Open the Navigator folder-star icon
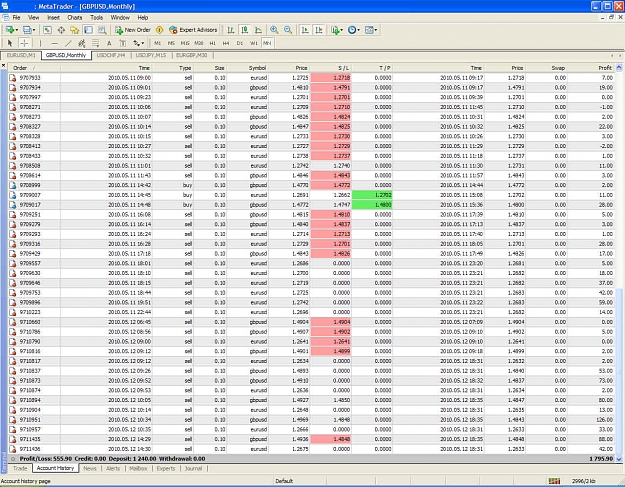This screenshot has height=487, width=625. 75,30
